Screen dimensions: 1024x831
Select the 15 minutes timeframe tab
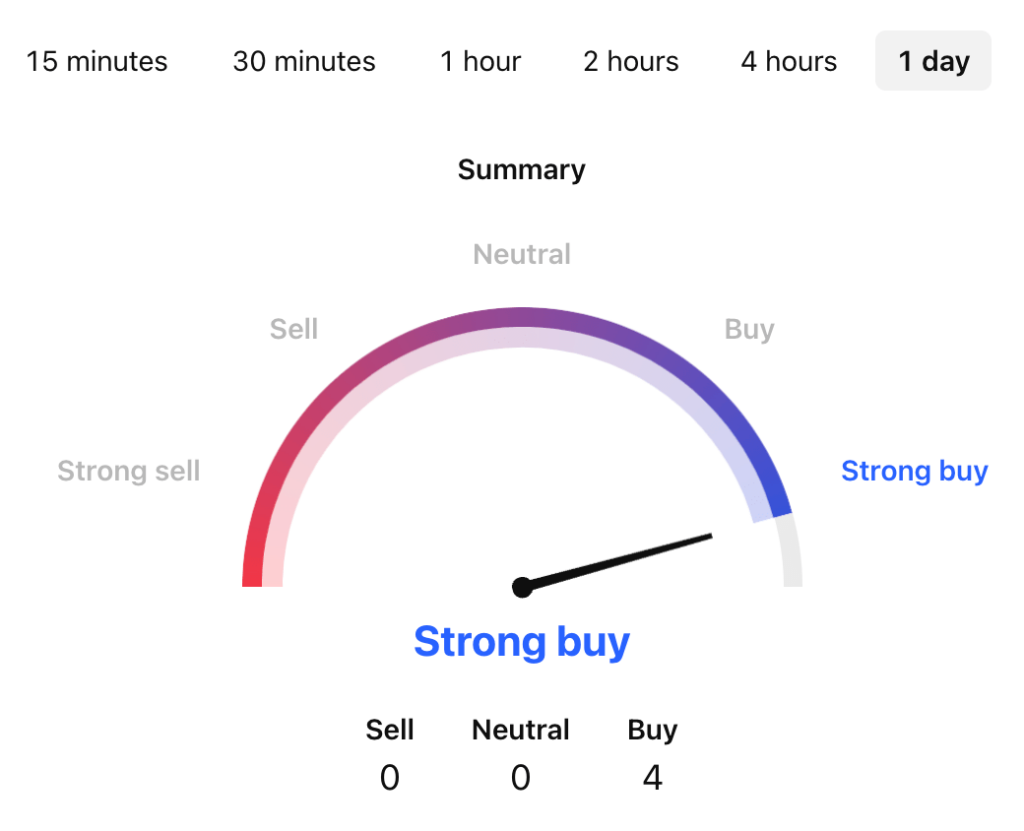coord(97,62)
